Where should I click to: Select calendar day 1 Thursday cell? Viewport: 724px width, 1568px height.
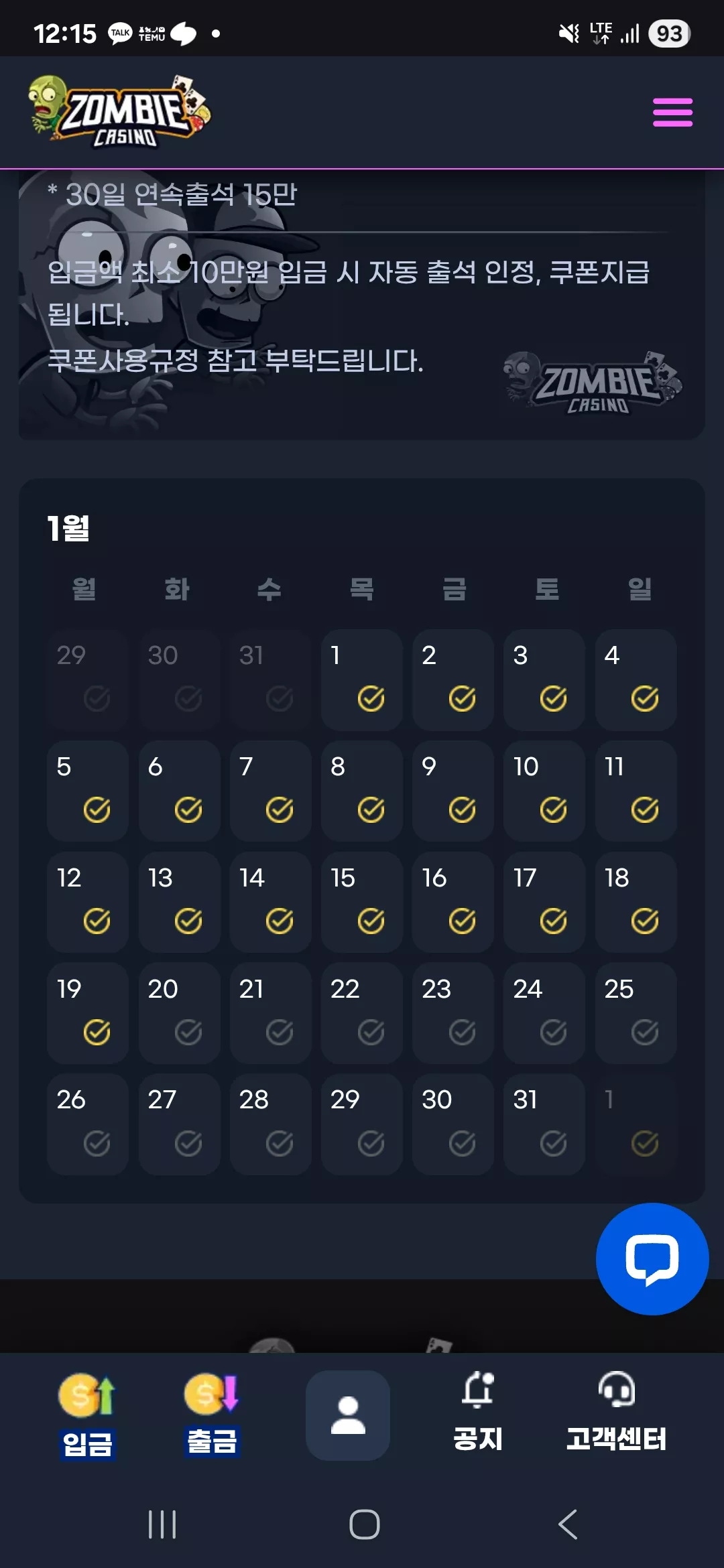(362, 679)
